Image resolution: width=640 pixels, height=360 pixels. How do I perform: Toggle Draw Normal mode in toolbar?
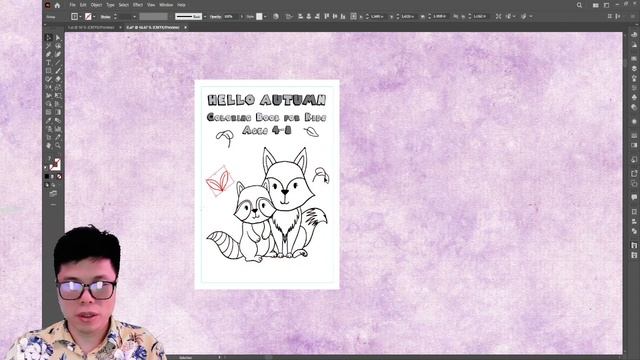[47, 185]
